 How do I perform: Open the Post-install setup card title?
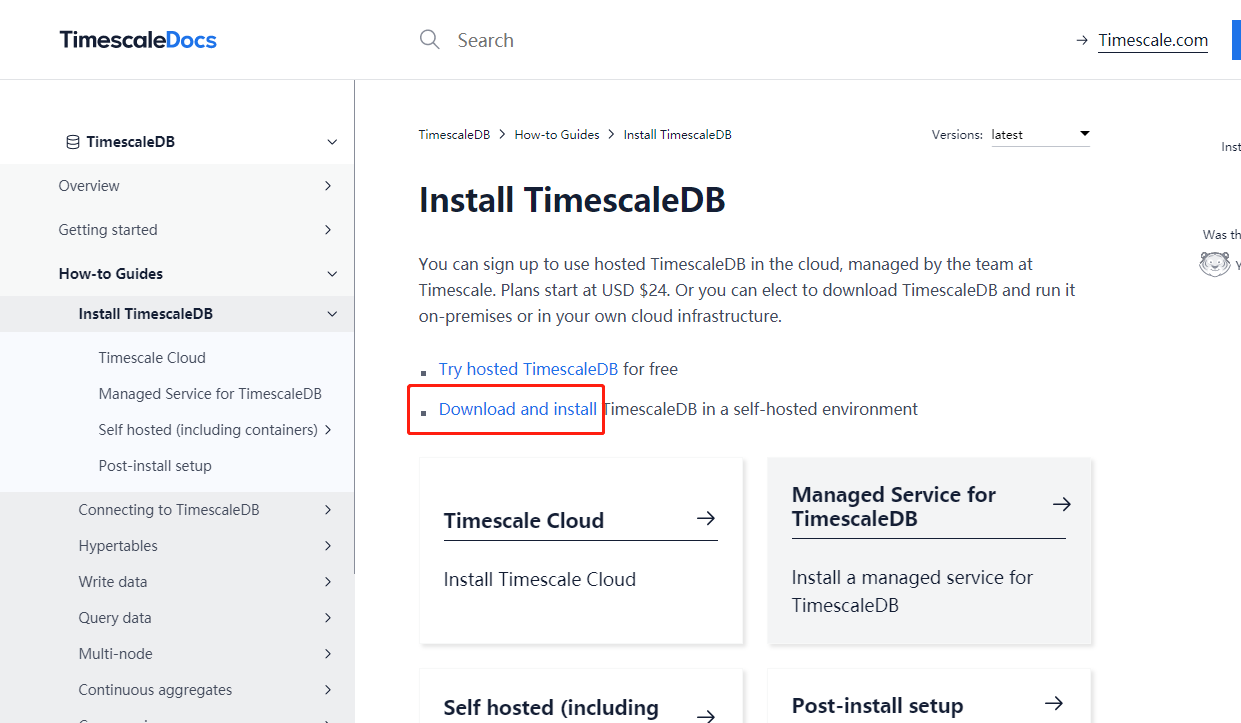tap(877, 706)
